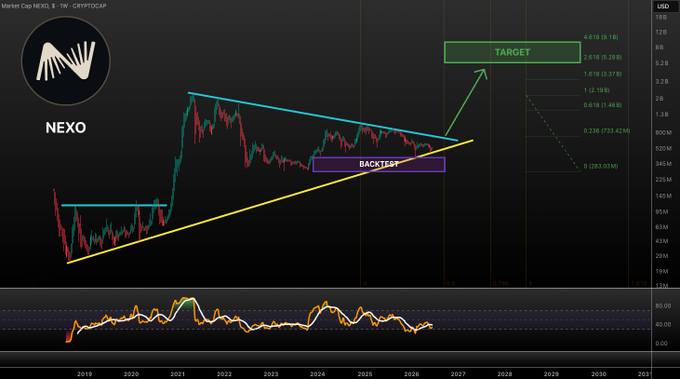Select the 0.236 (733.42M) Fibonacci level label
The image size is (680, 379).
[607, 131]
